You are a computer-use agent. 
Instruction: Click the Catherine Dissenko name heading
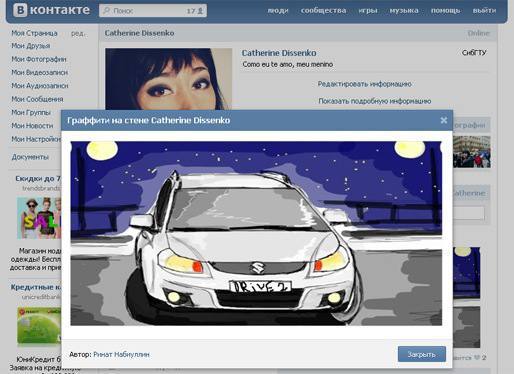pos(279,53)
